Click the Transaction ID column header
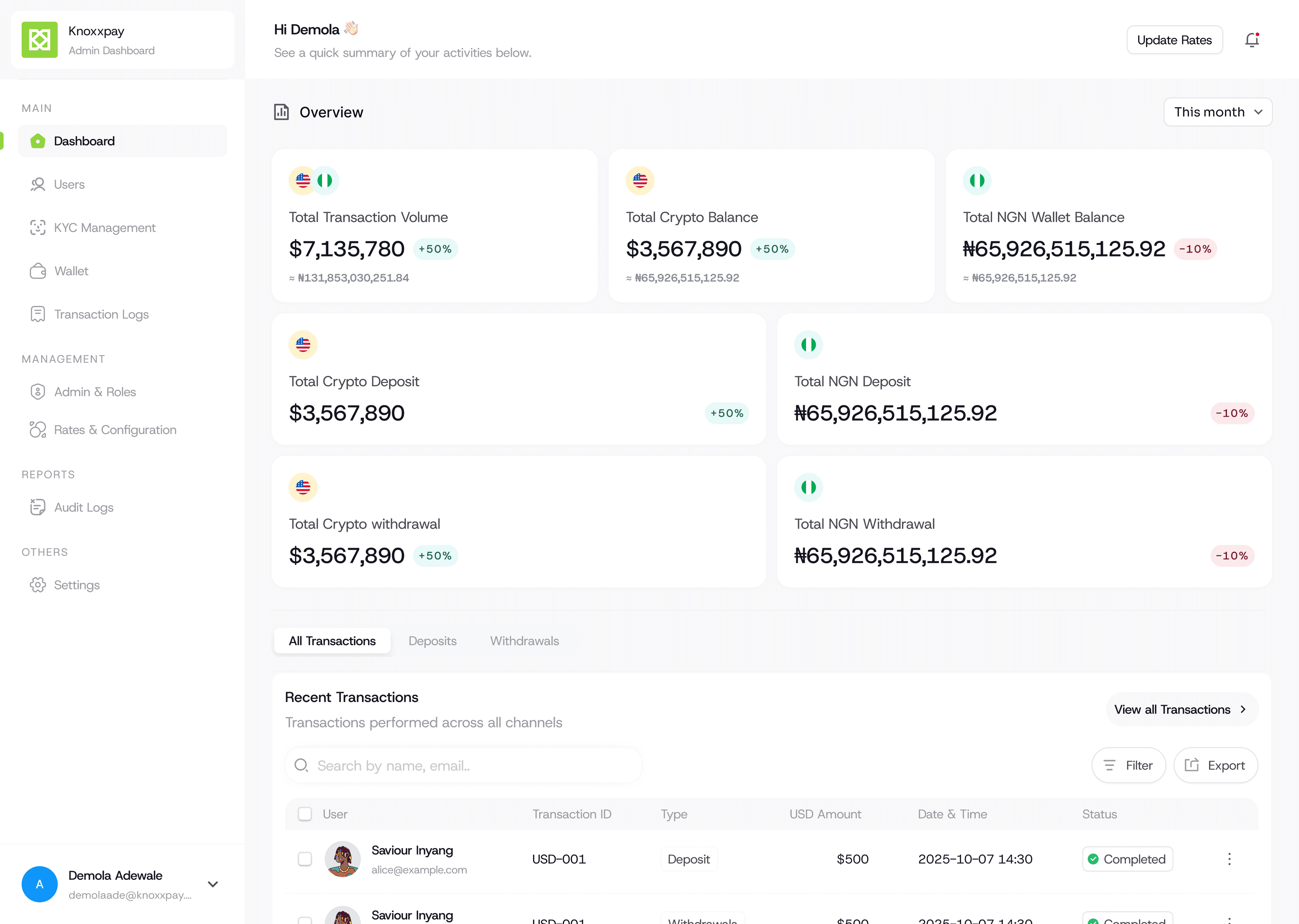Image resolution: width=1299 pixels, height=924 pixels. [x=572, y=814]
